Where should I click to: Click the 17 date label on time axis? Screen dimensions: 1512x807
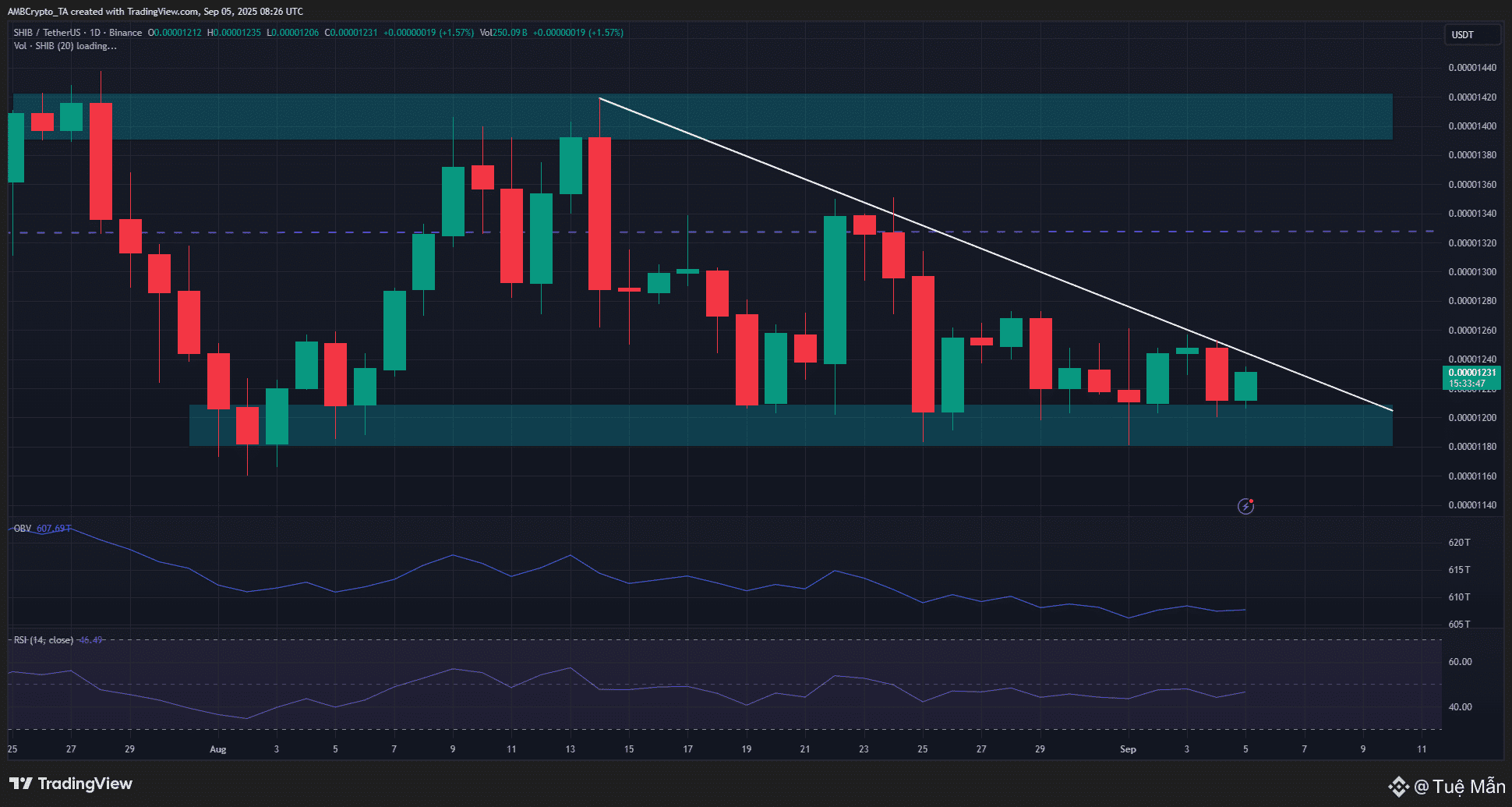coord(687,749)
